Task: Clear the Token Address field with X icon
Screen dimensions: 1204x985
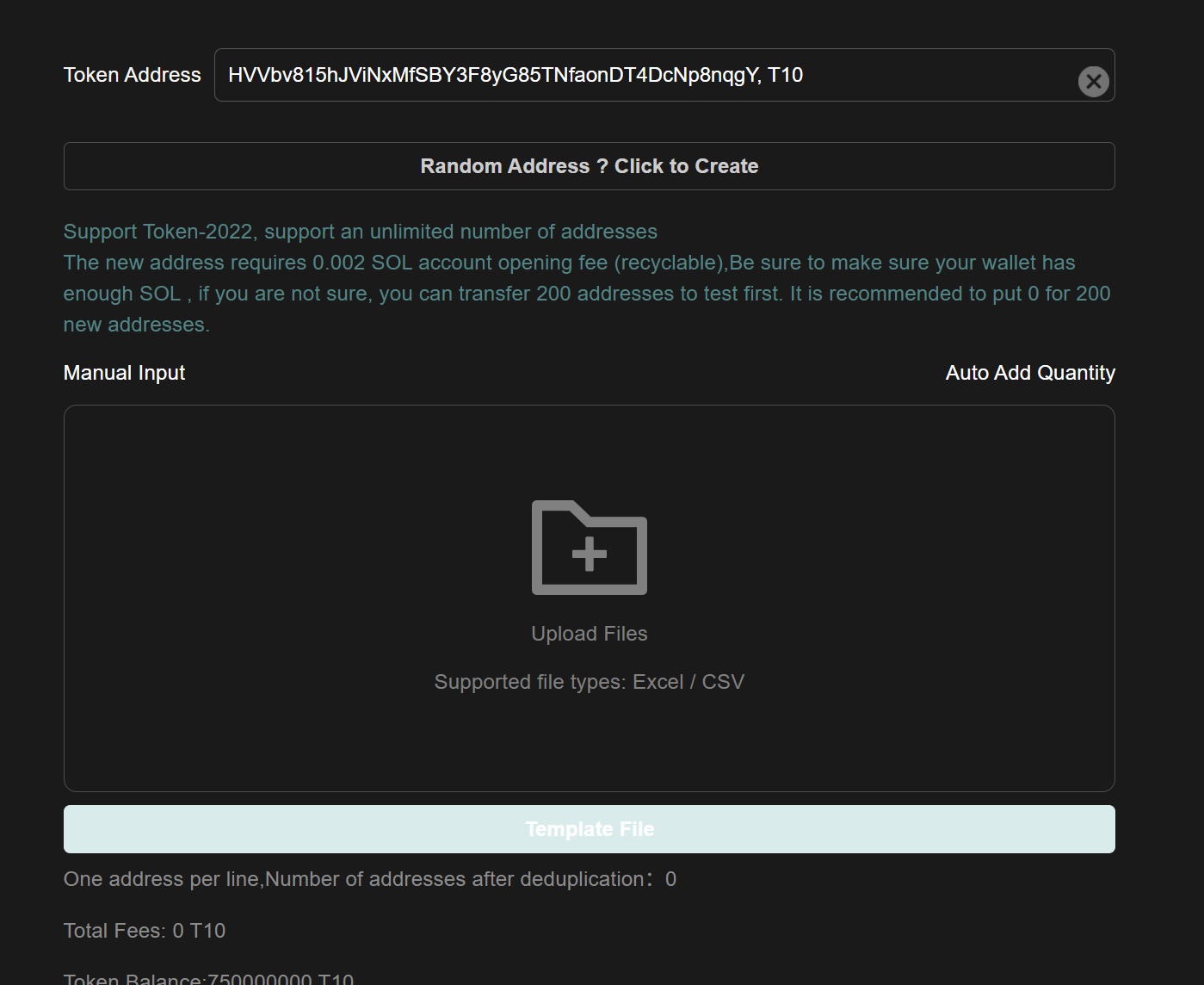Action: tap(1093, 82)
